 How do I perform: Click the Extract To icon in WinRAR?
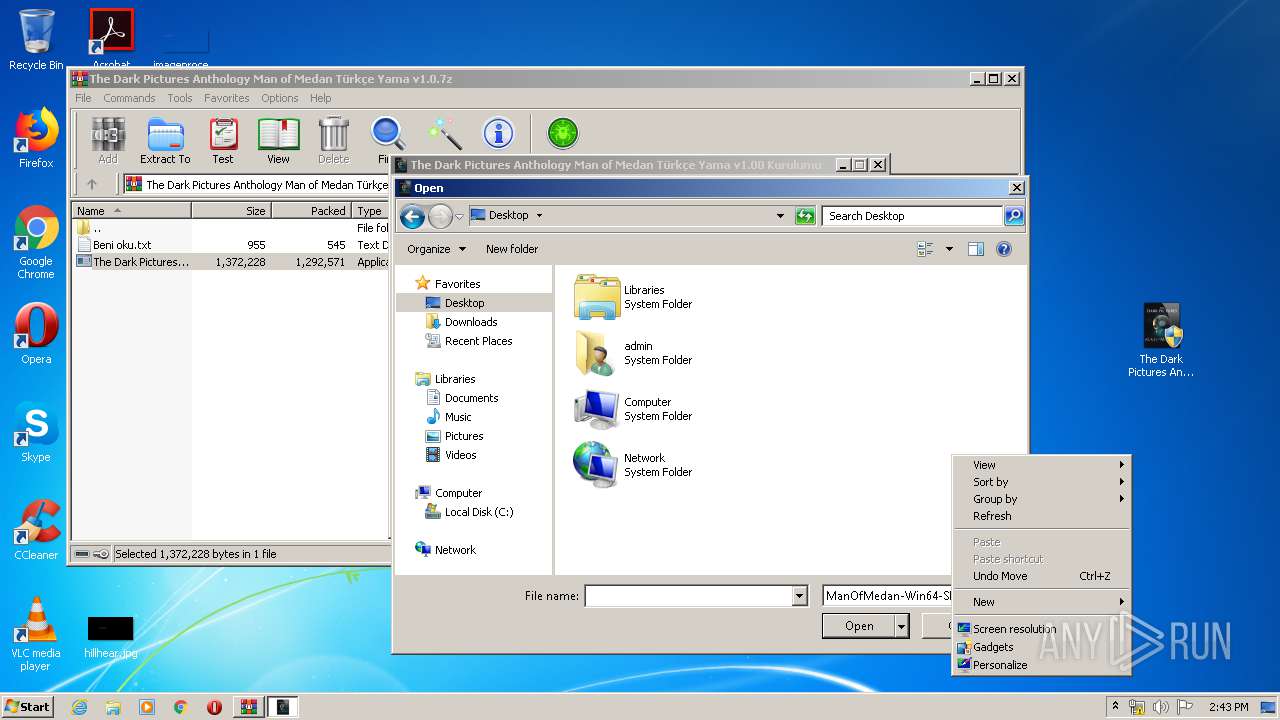coord(165,140)
